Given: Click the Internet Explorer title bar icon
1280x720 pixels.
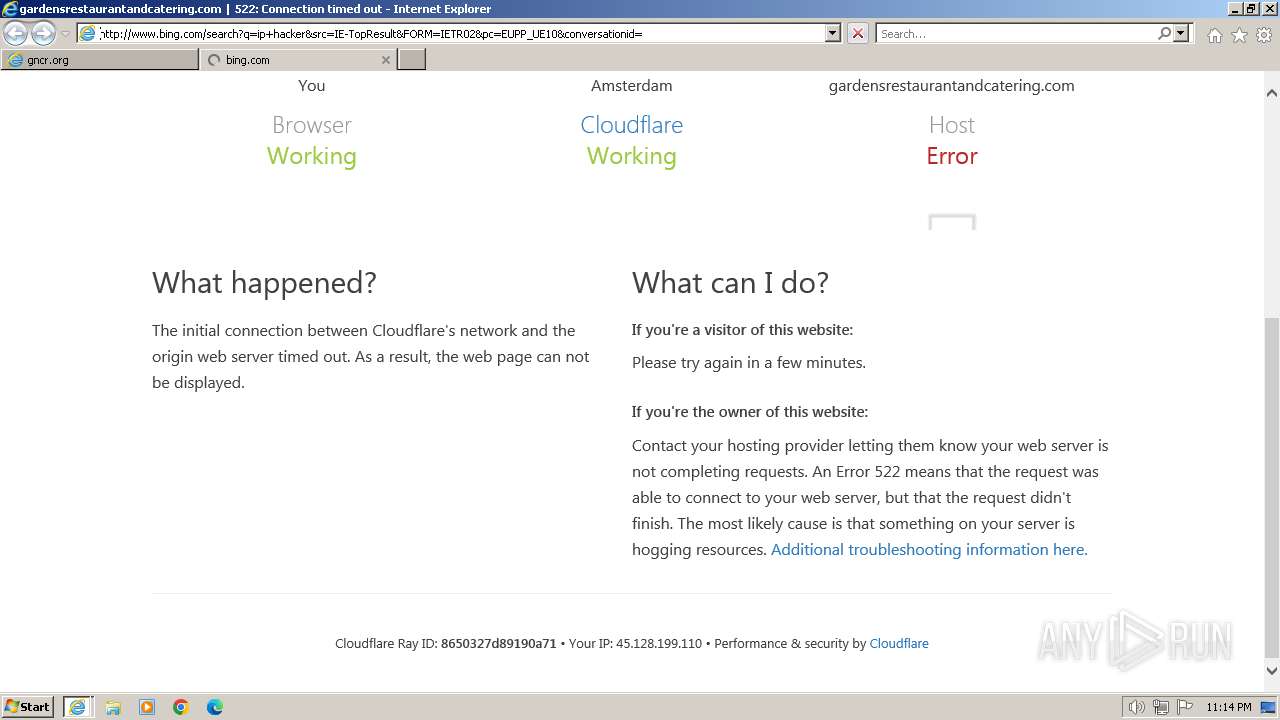Looking at the screenshot, I should (10, 9).
